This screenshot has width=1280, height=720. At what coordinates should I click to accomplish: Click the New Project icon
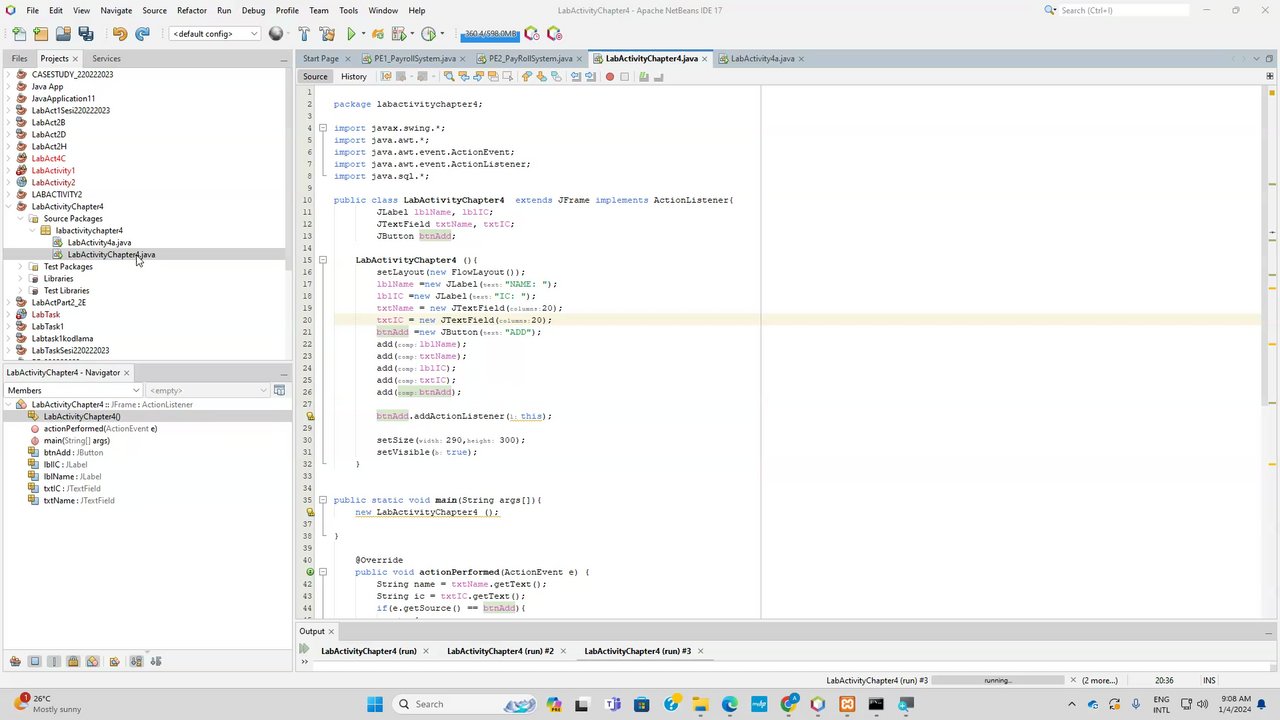(41, 34)
